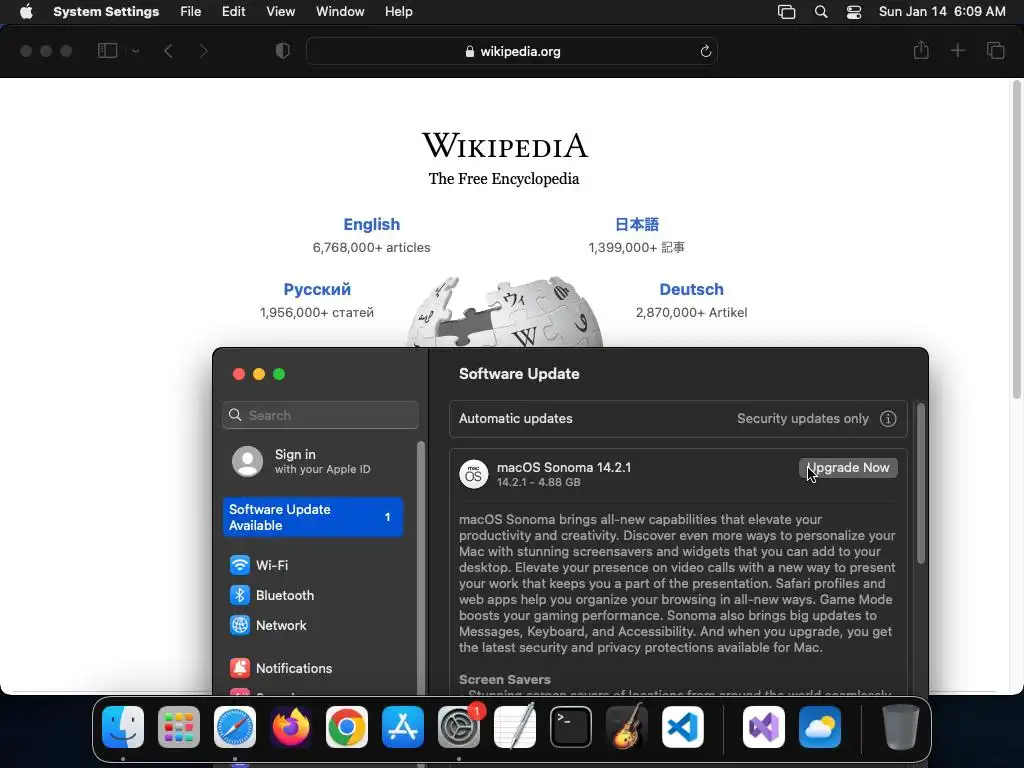Screen dimensions: 1024x768
Task: Go back in Safari
Action: click(x=168, y=51)
